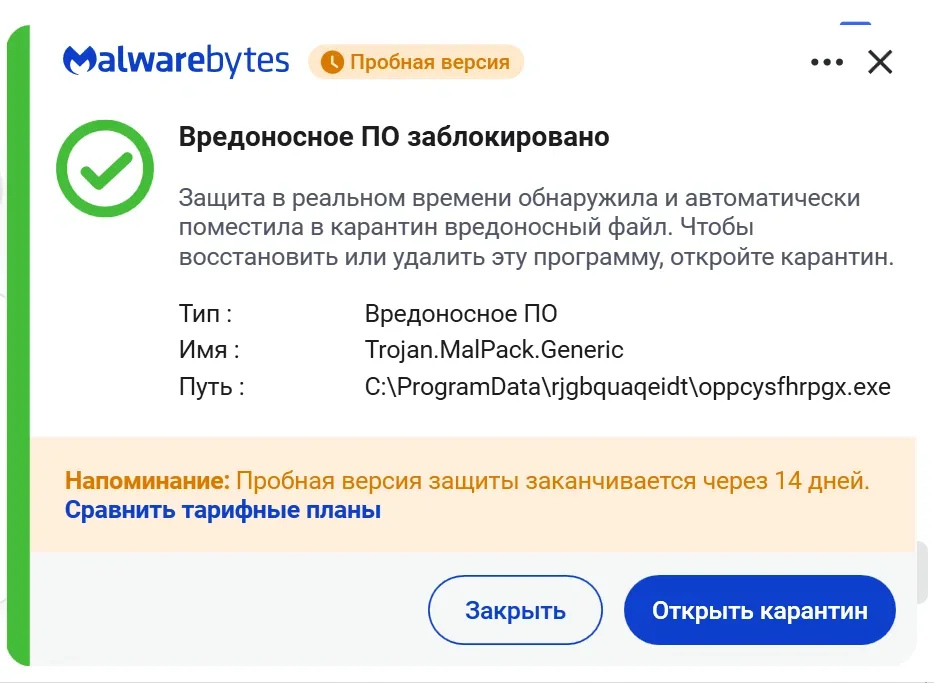Click the 'Напоминание:' reminder label
Image resolution: width=934 pixels, height=683 pixels.
click(x=147, y=480)
